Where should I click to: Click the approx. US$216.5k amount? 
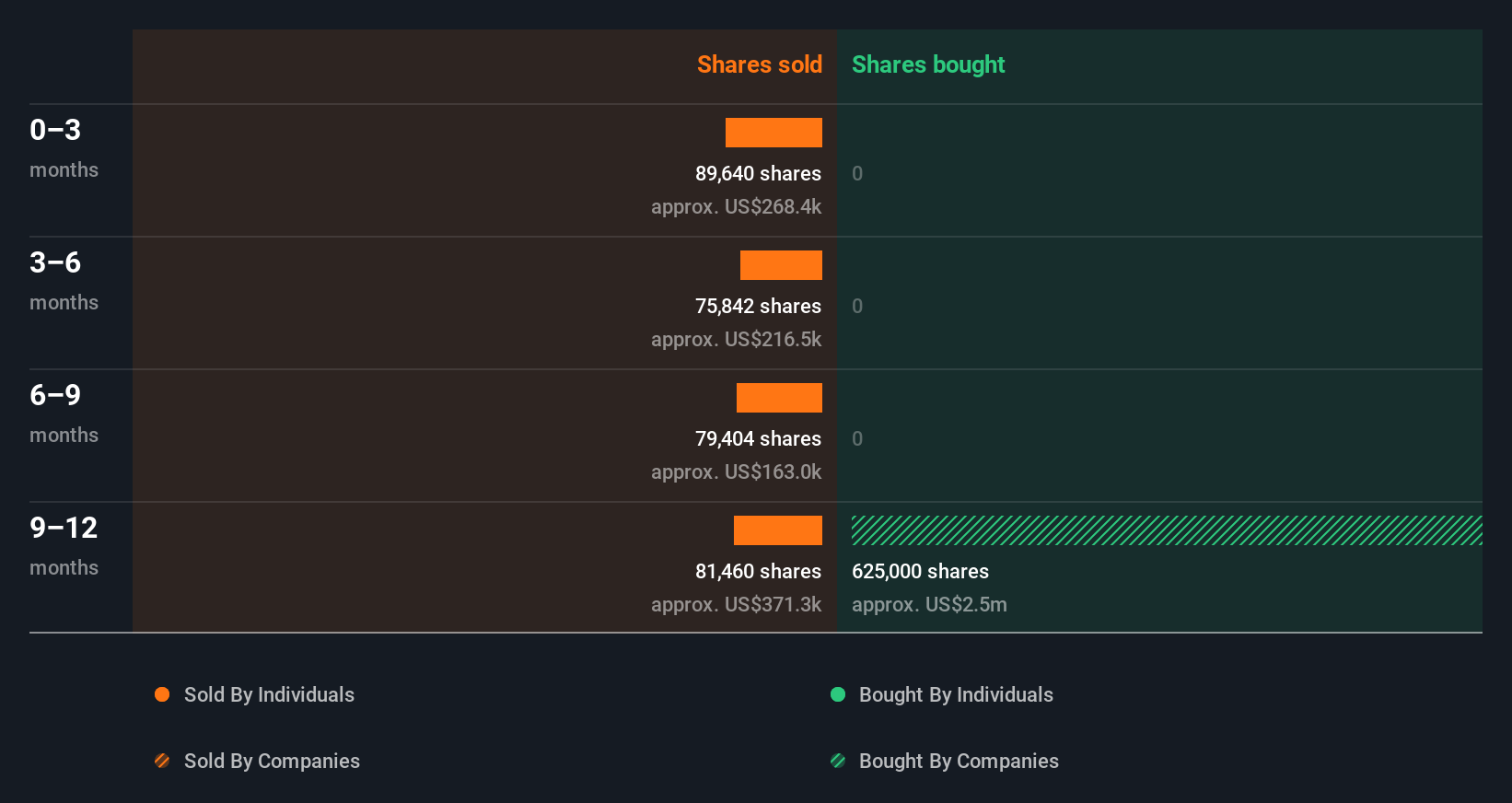(x=736, y=339)
